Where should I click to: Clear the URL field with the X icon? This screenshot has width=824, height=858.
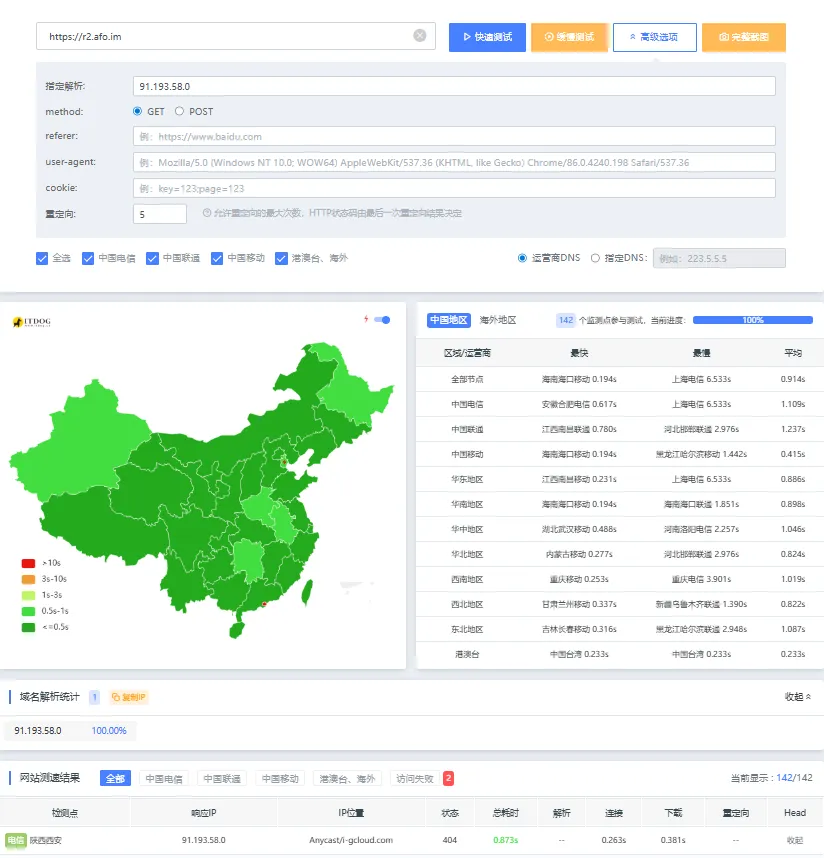420,36
